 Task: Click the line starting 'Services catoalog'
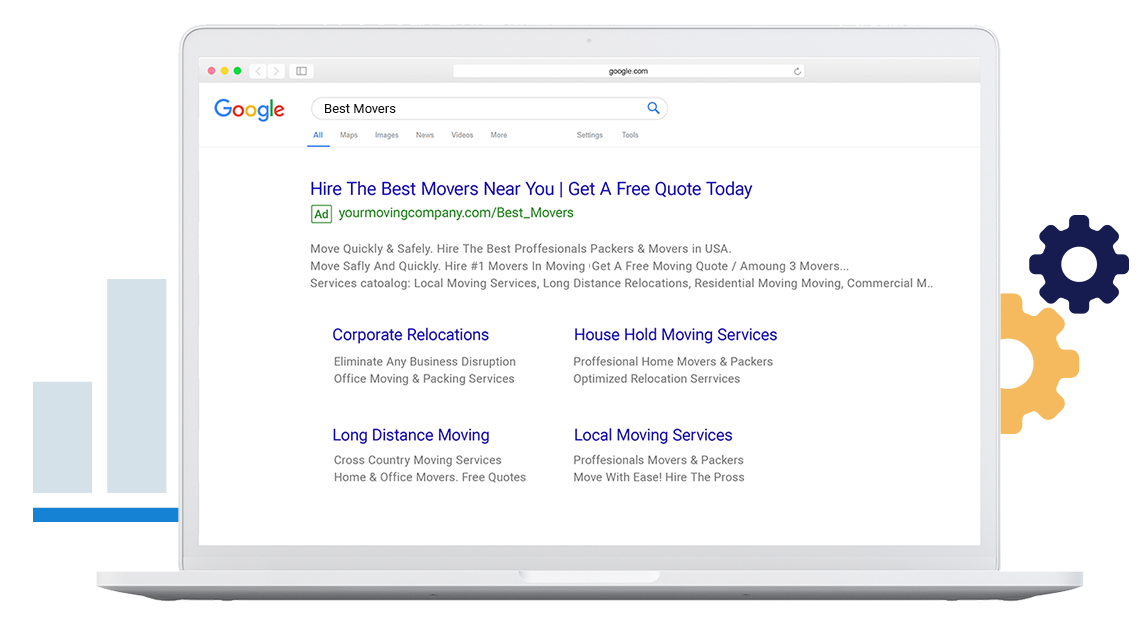tap(622, 283)
